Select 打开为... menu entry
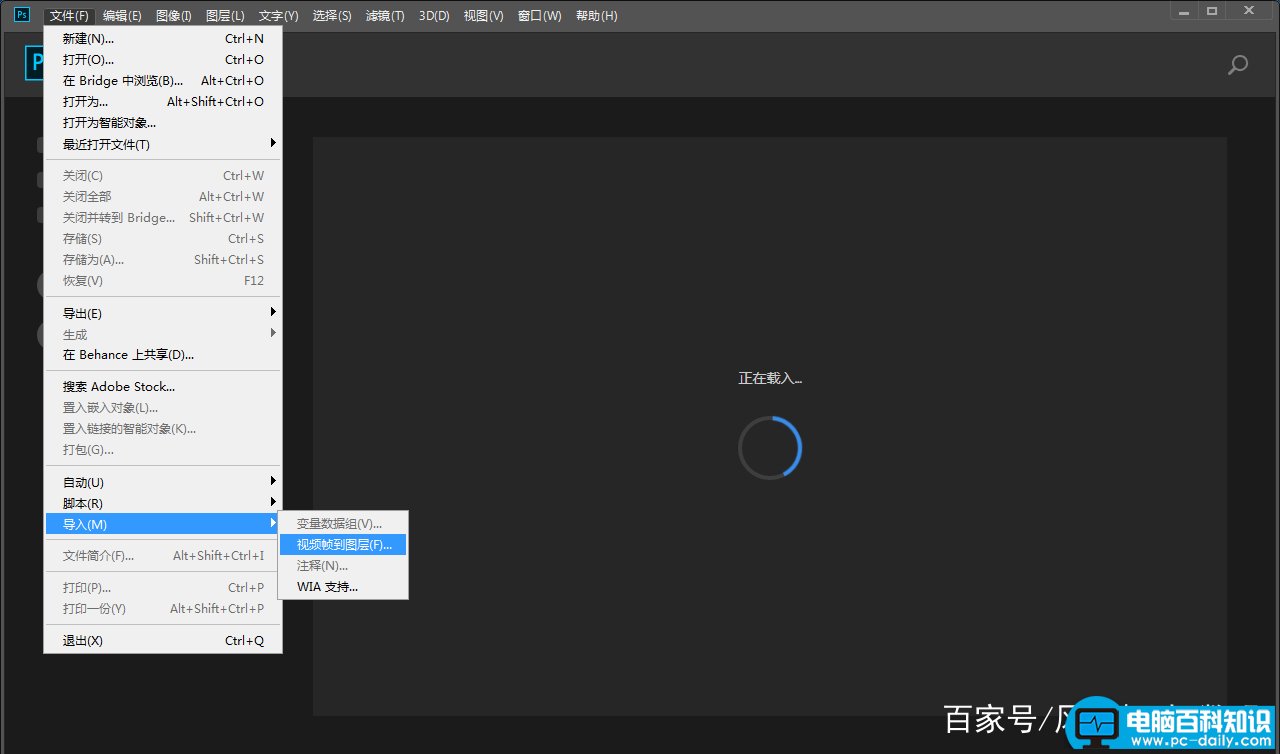 tap(163, 102)
